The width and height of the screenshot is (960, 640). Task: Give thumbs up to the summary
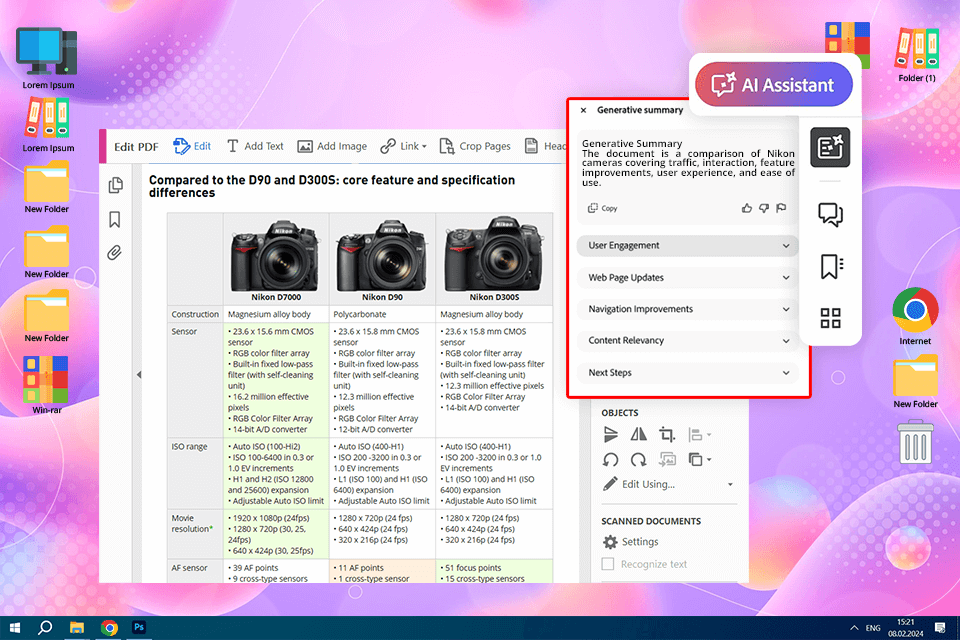pos(746,208)
